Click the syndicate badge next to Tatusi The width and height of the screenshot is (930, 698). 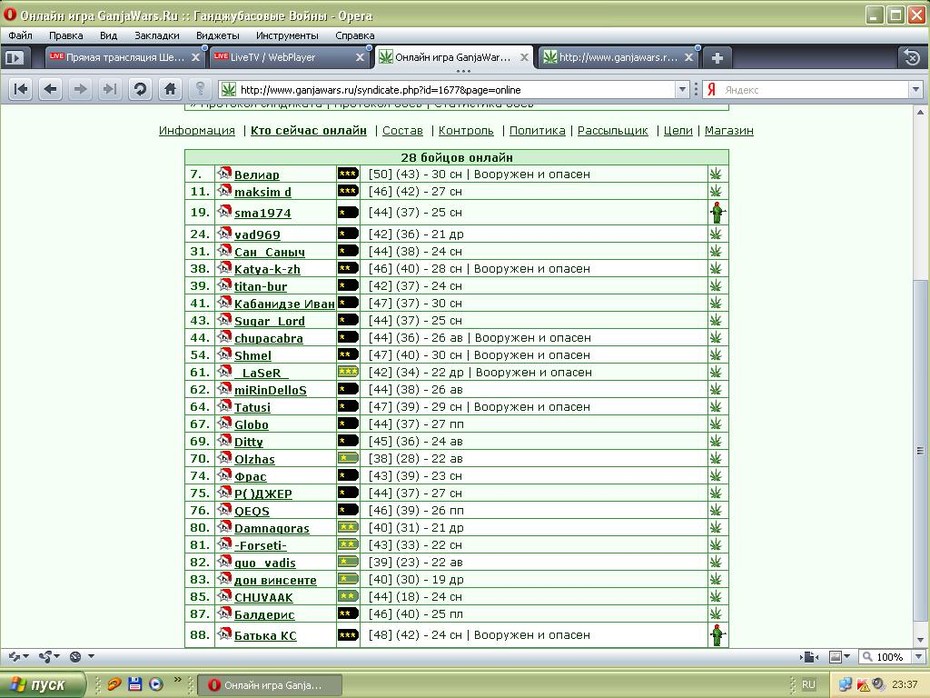pyautogui.click(x=224, y=406)
